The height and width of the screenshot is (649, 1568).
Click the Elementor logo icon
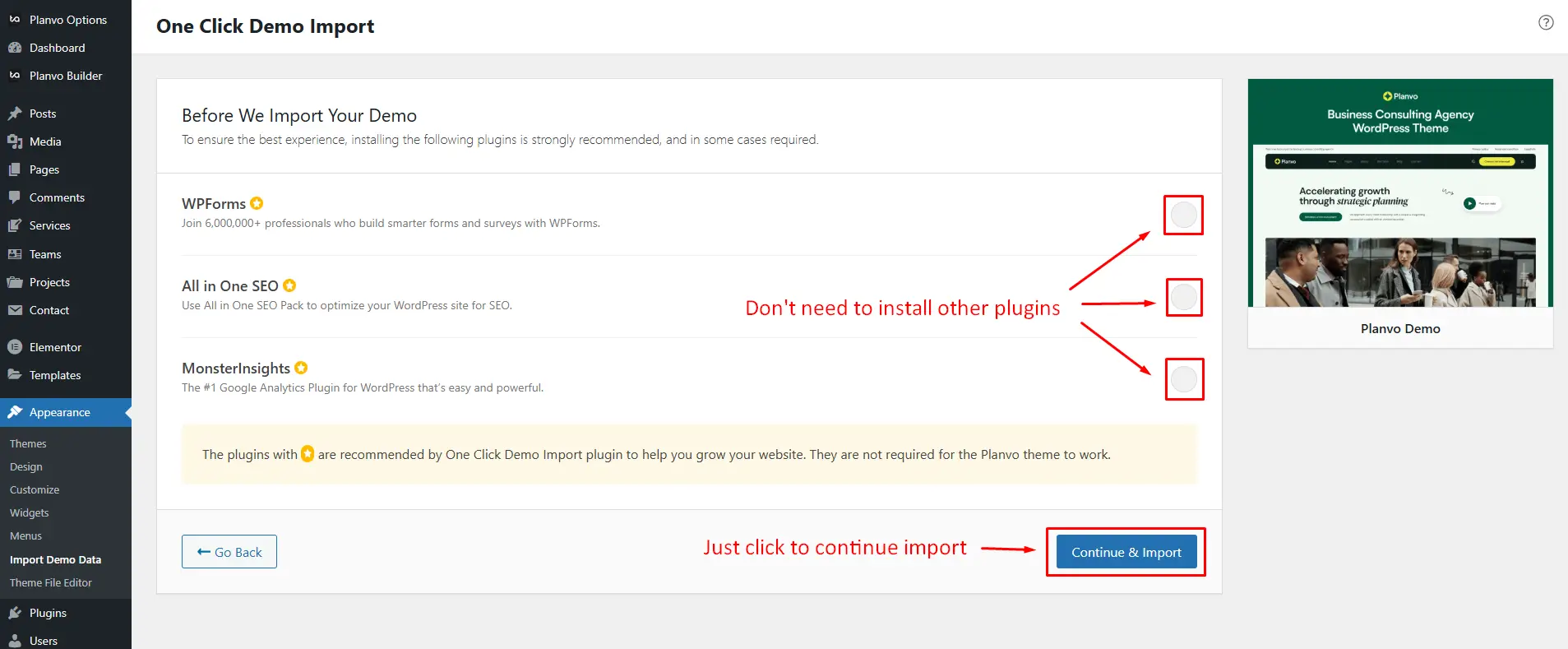[x=15, y=347]
